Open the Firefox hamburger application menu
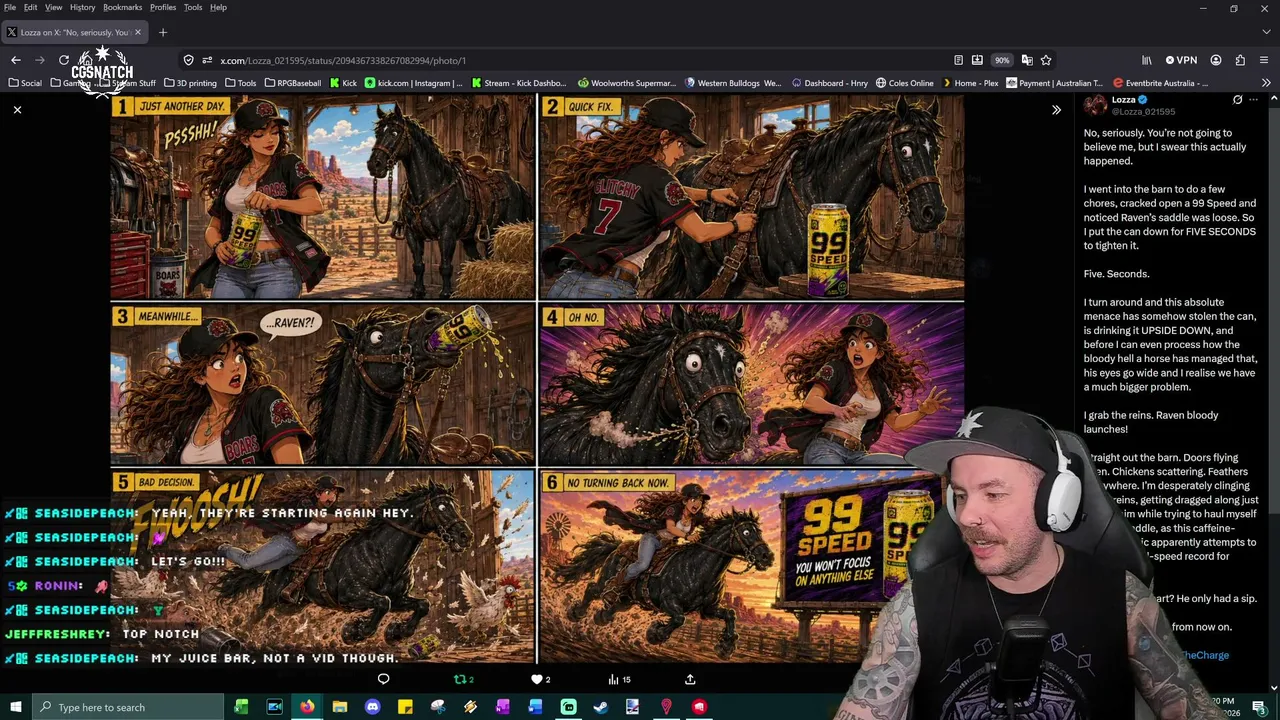This screenshot has width=1280, height=720. coord(1265,60)
